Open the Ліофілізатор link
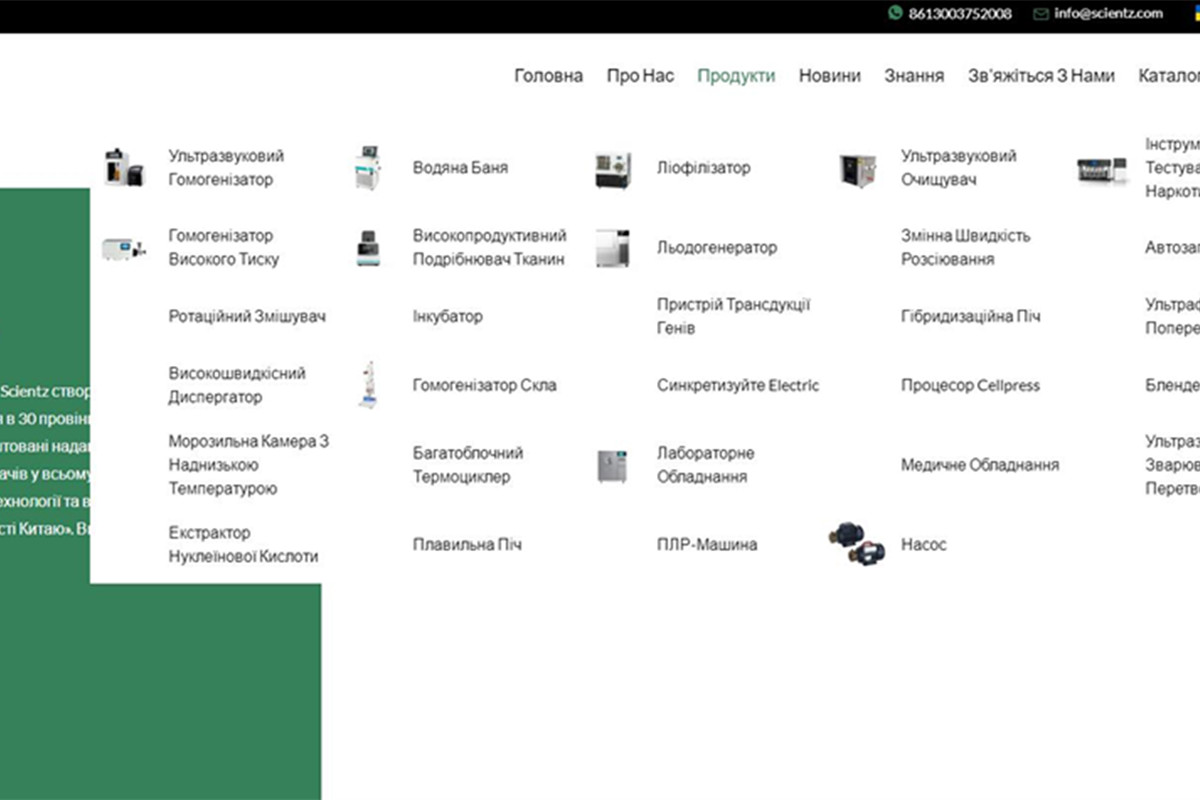Viewport: 1200px width, 800px height. (703, 168)
